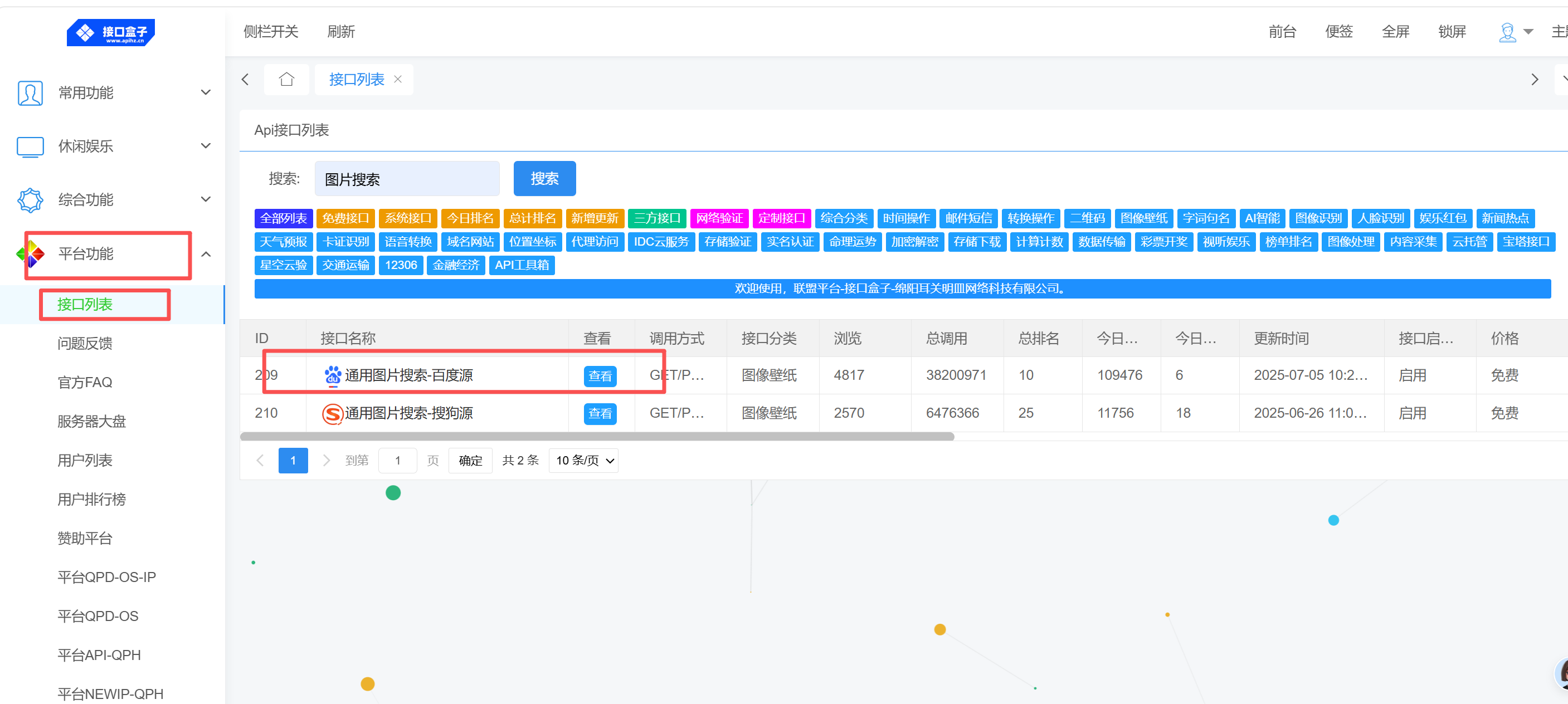Toggle fullscreen with 全屏

coord(1395,32)
